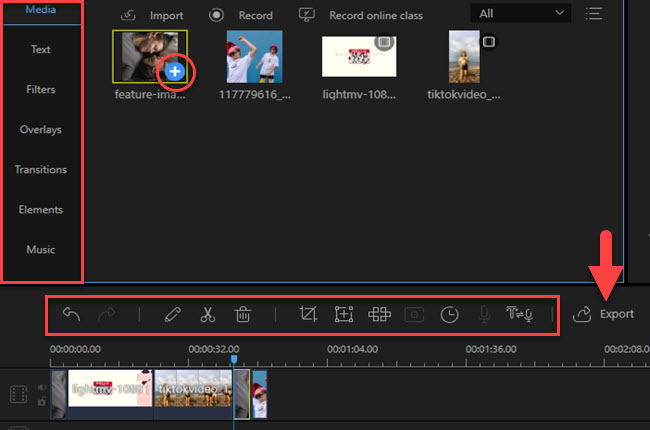Start Record online class
Viewport: 650px width, 430px height.
376,16
